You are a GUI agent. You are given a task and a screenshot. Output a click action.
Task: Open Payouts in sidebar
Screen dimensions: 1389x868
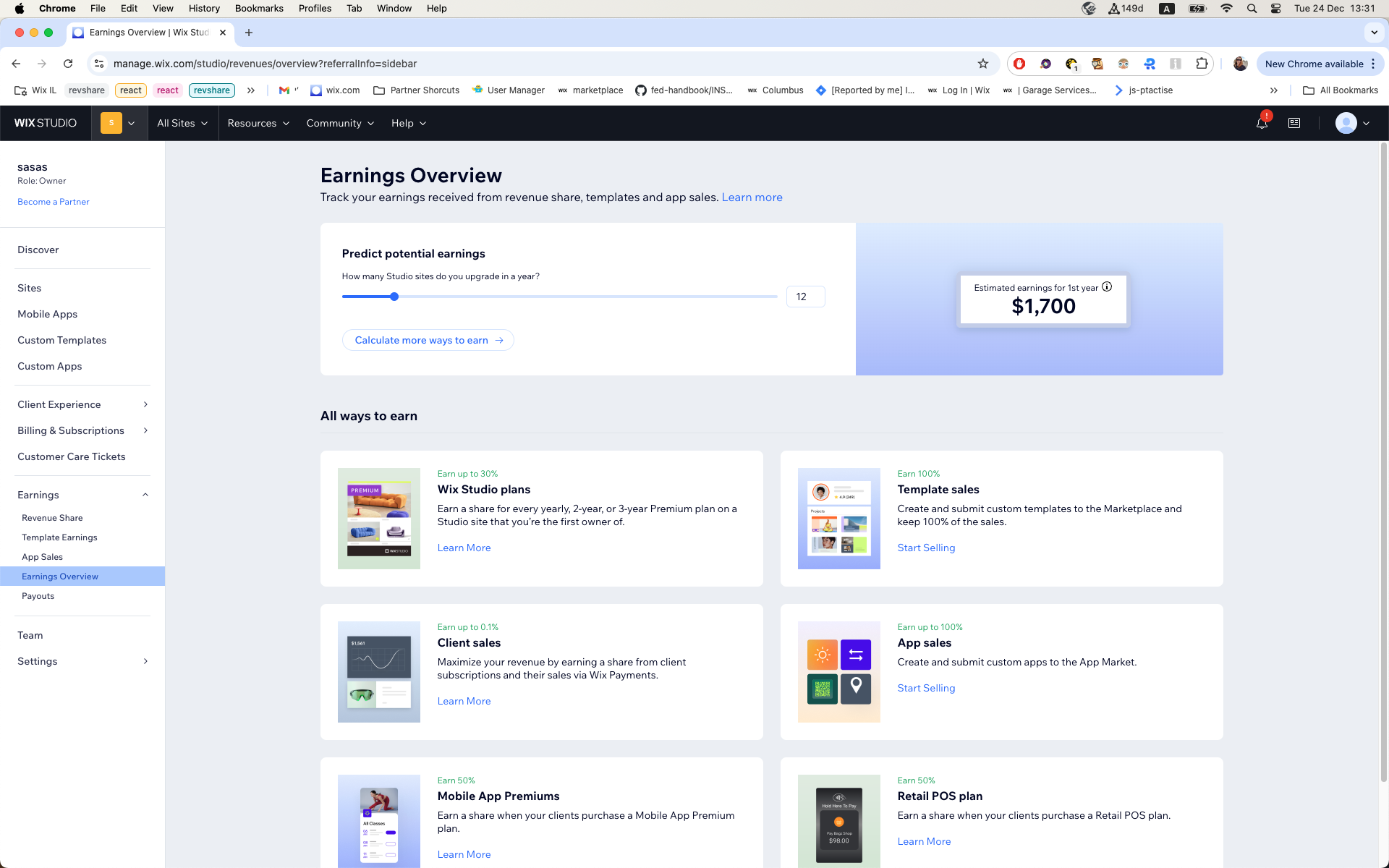point(38,596)
